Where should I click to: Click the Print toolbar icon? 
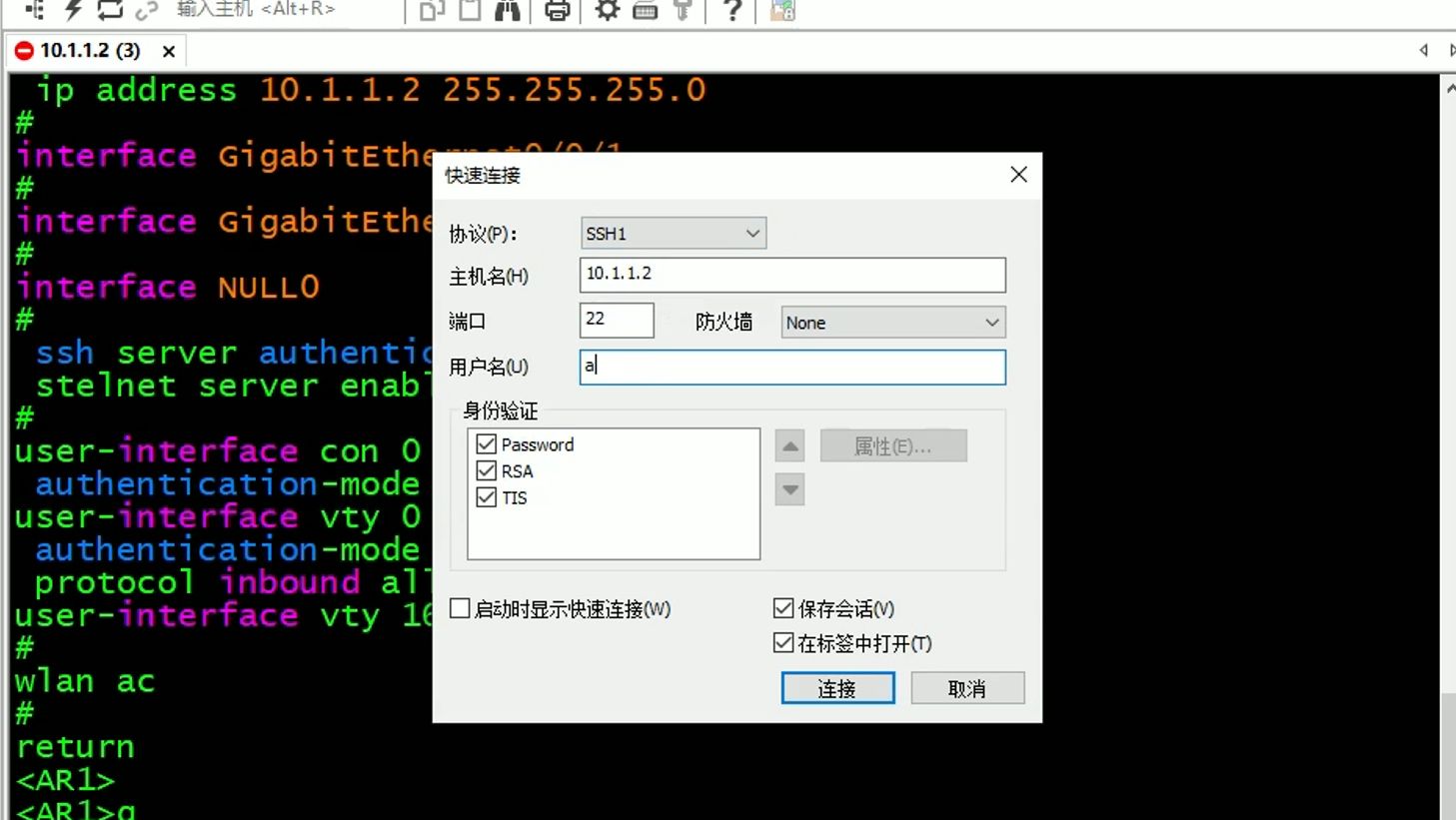point(557,10)
